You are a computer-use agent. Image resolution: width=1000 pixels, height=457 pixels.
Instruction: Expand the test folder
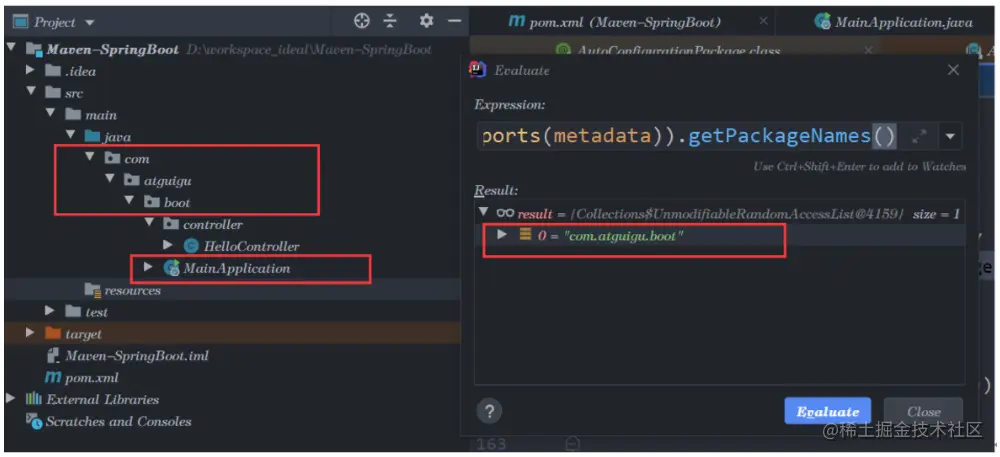click(50, 311)
